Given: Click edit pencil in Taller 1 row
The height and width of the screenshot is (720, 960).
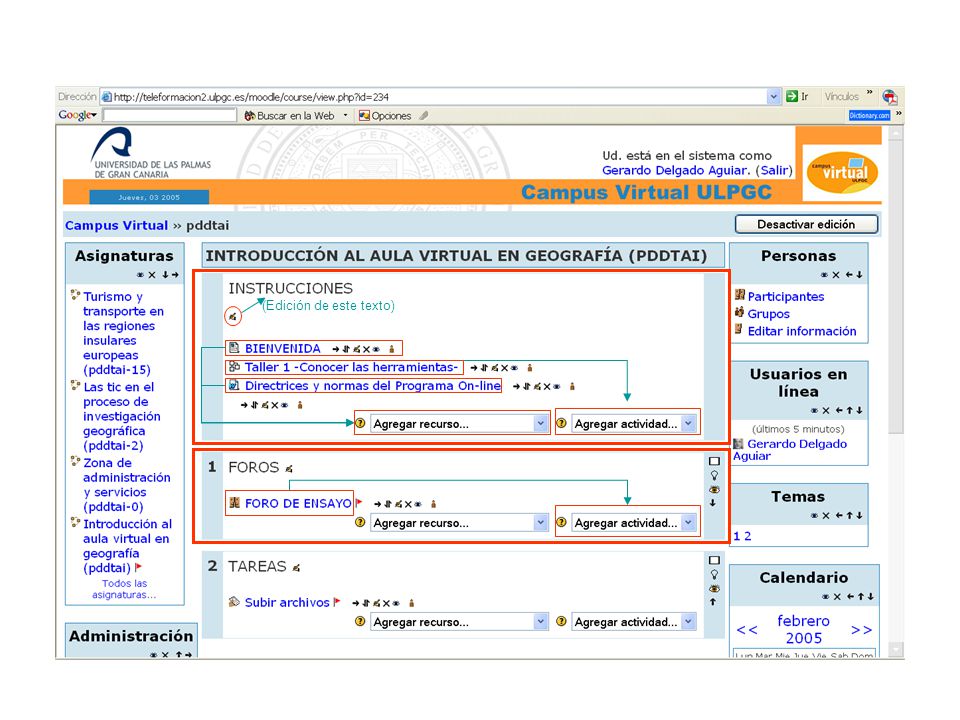Looking at the screenshot, I should 495,368.
